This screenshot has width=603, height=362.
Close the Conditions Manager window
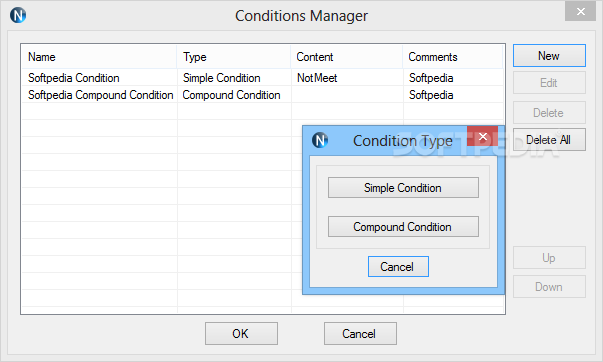(580, 12)
